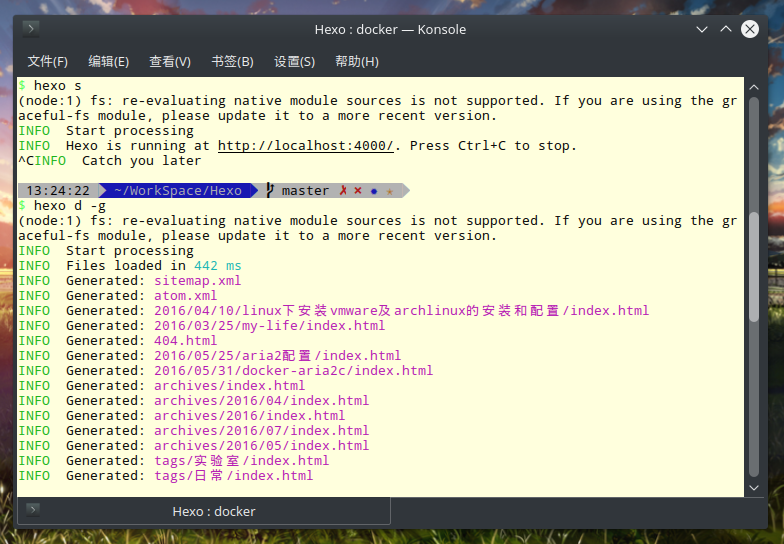Open the 编辑(E) menu

click(108, 62)
